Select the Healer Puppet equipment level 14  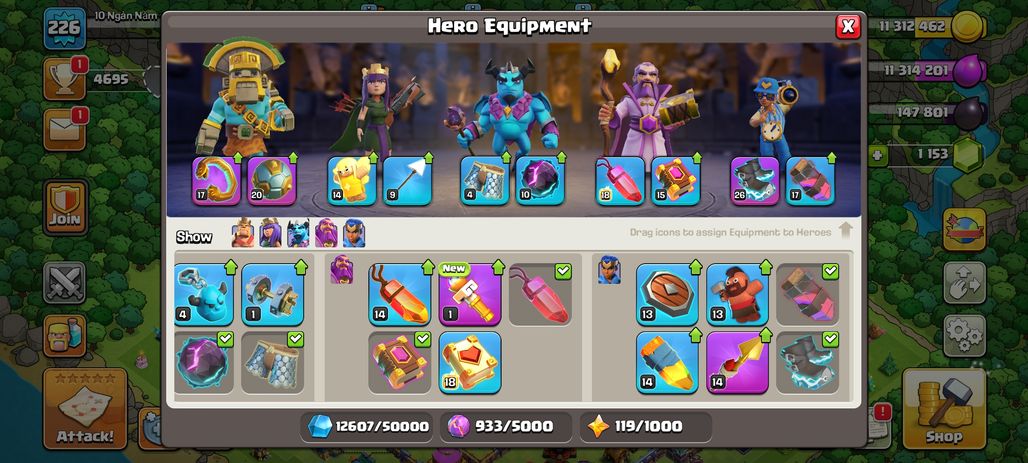tap(351, 181)
